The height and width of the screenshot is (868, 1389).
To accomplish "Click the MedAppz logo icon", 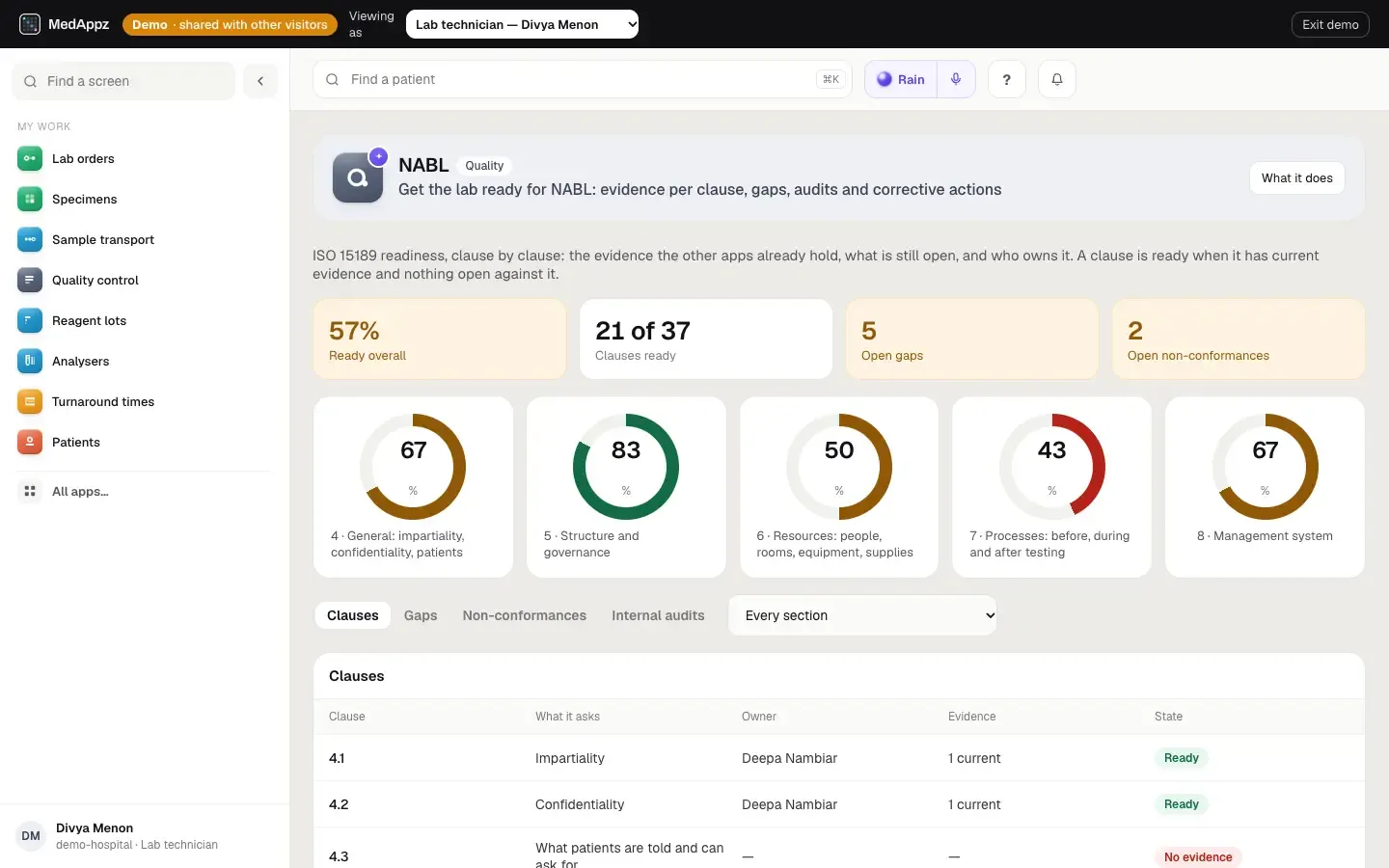I will 30,24.
